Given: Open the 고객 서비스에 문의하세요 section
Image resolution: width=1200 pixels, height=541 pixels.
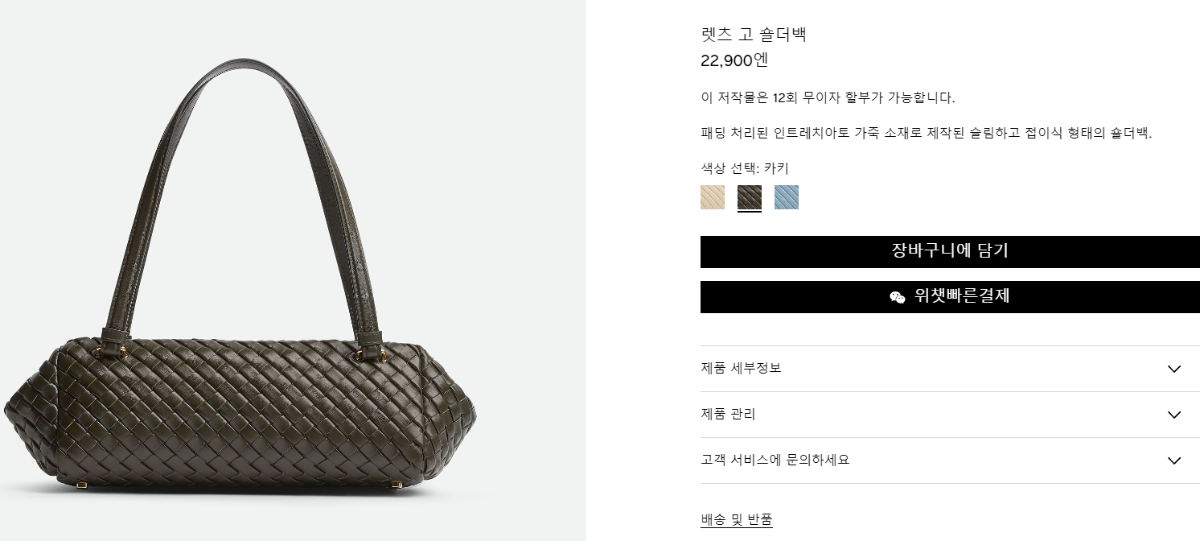Looking at the screenshot, I should click(x=950, y=460).
